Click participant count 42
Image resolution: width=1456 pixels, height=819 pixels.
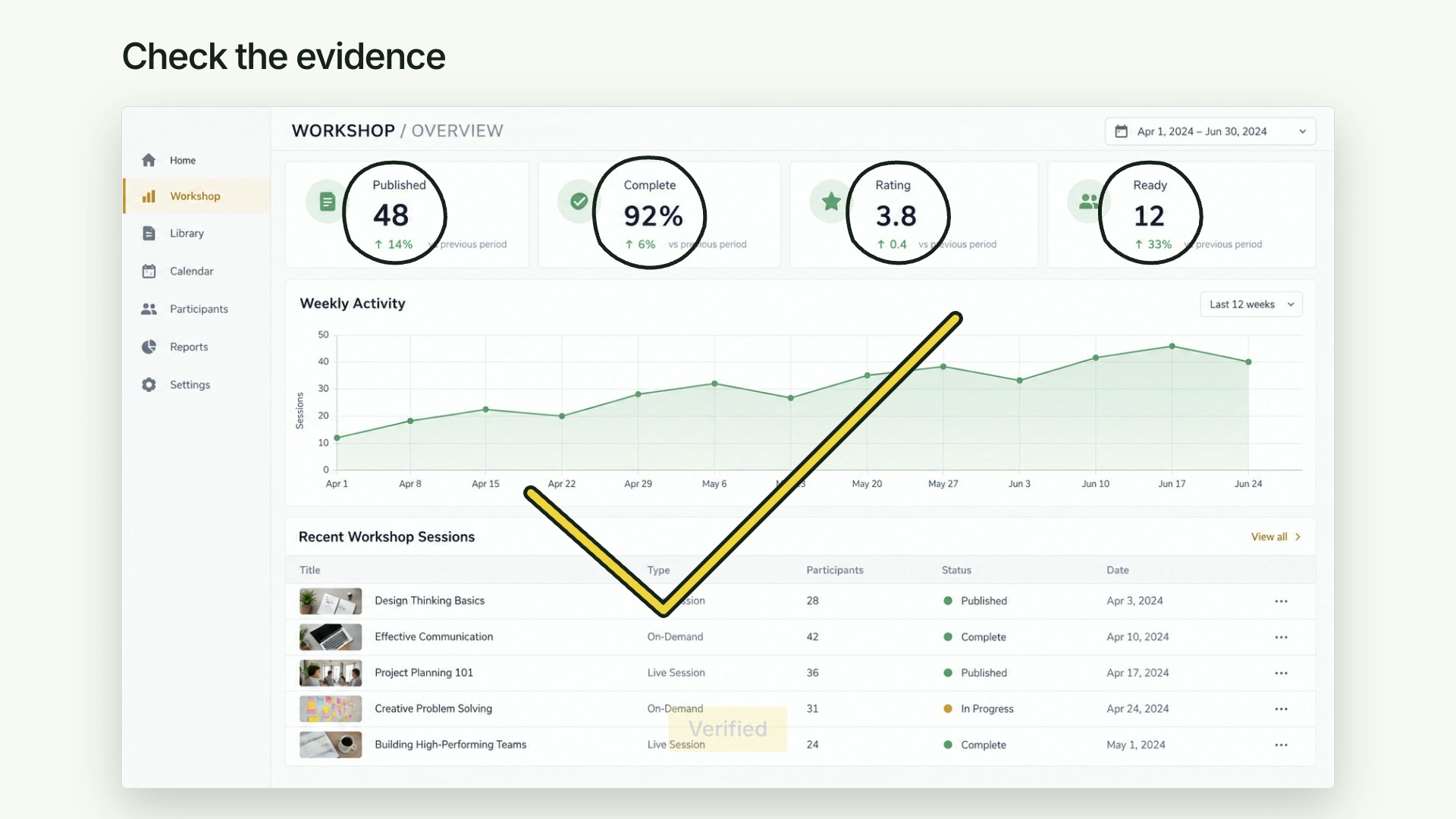[x=812, y=637]
